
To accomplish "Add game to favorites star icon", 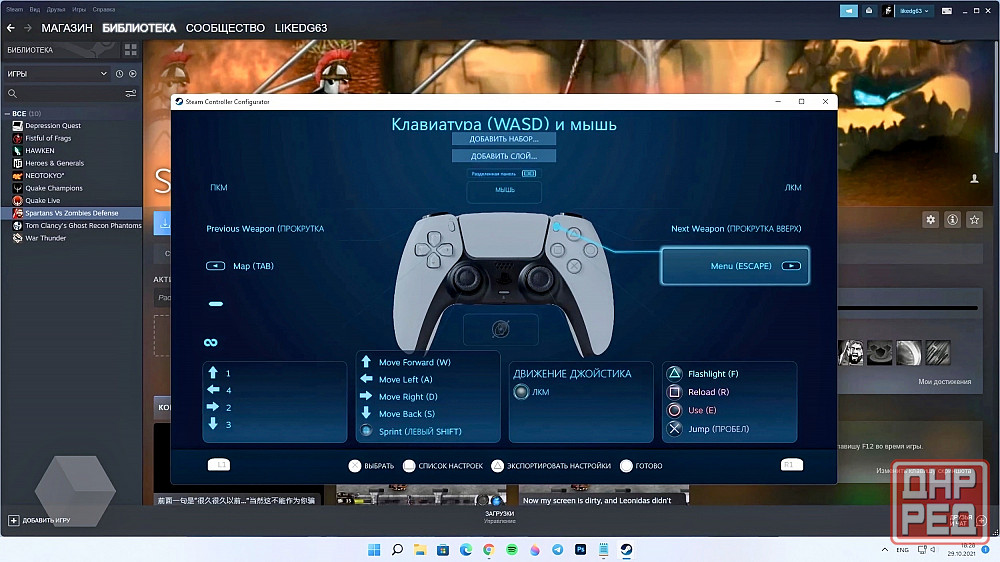I will click(x=974, y=219).
